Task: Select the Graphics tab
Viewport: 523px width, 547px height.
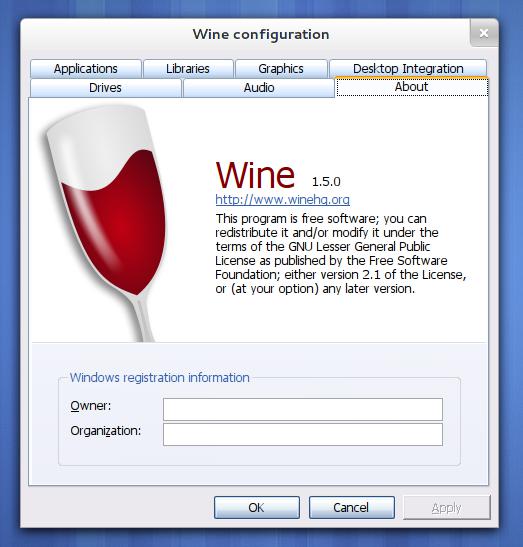Action: click(281, 68)
